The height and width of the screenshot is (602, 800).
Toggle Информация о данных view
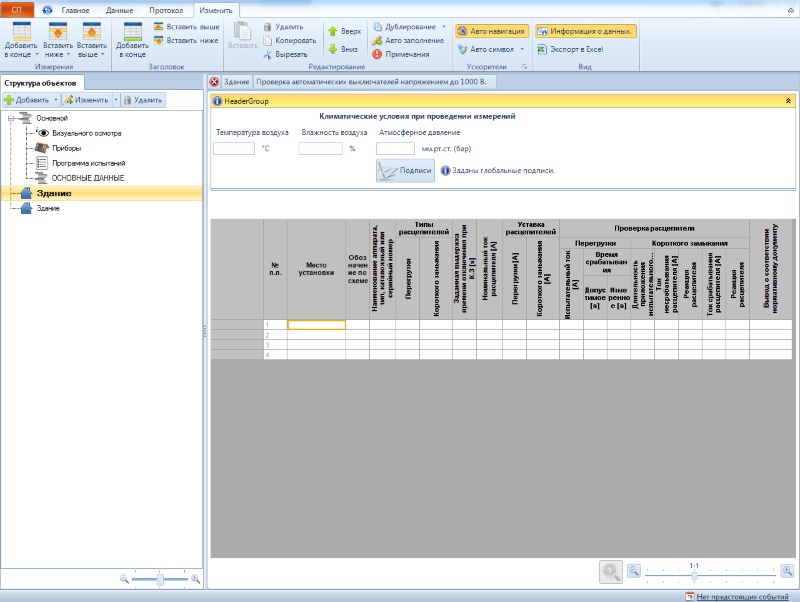(x=586, y=31)
